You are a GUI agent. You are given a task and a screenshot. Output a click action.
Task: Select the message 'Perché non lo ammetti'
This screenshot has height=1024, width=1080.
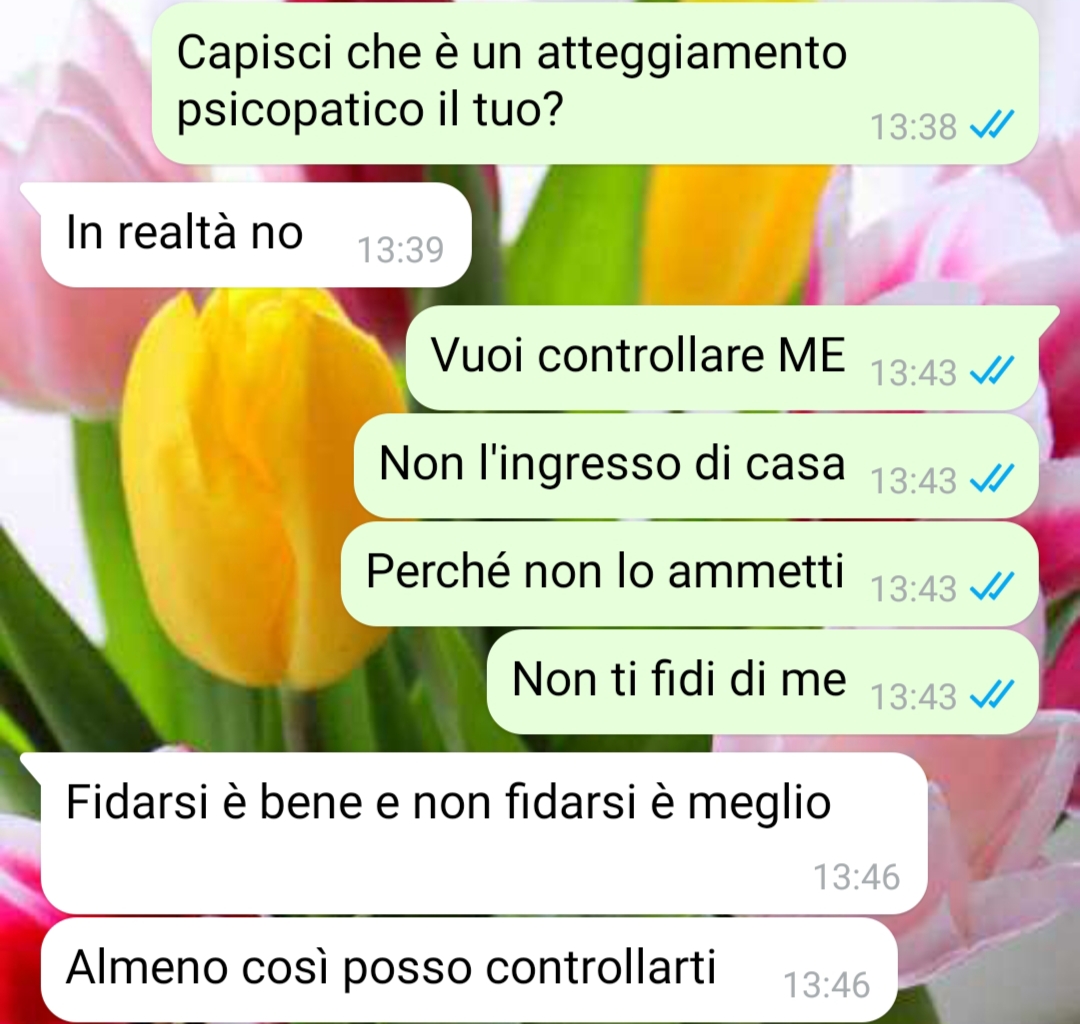(x=689, y=574)
